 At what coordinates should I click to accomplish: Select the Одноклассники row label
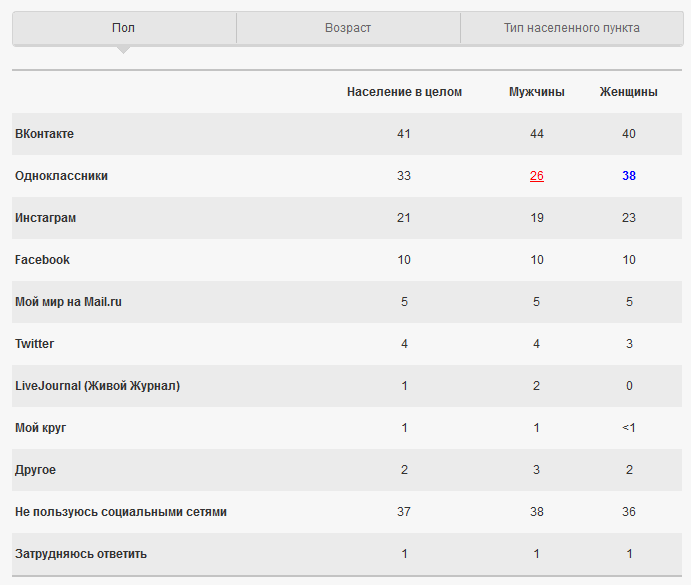(61, 176)
